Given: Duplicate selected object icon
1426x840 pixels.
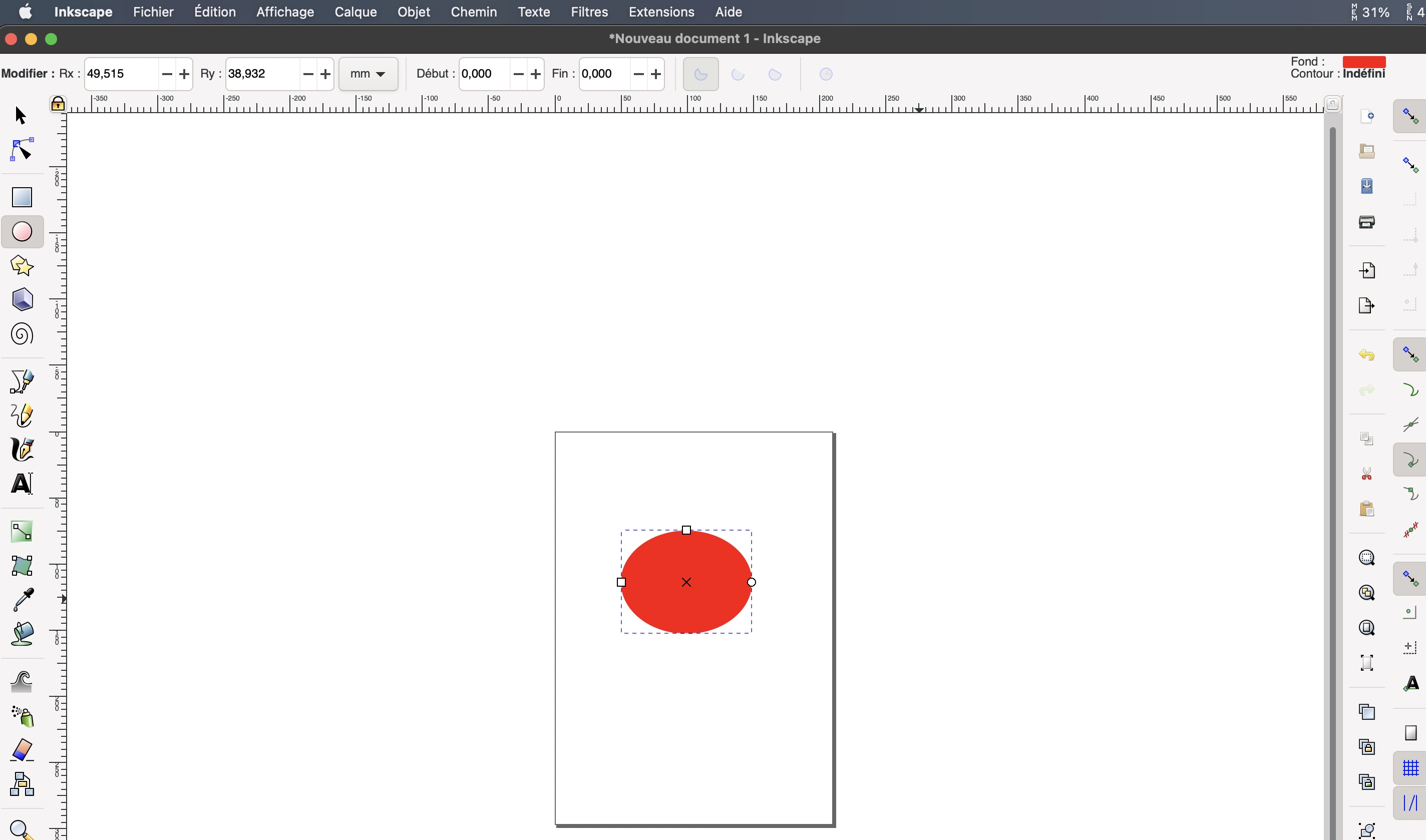Looking at the screenshot, I should tap(1366, 711).
